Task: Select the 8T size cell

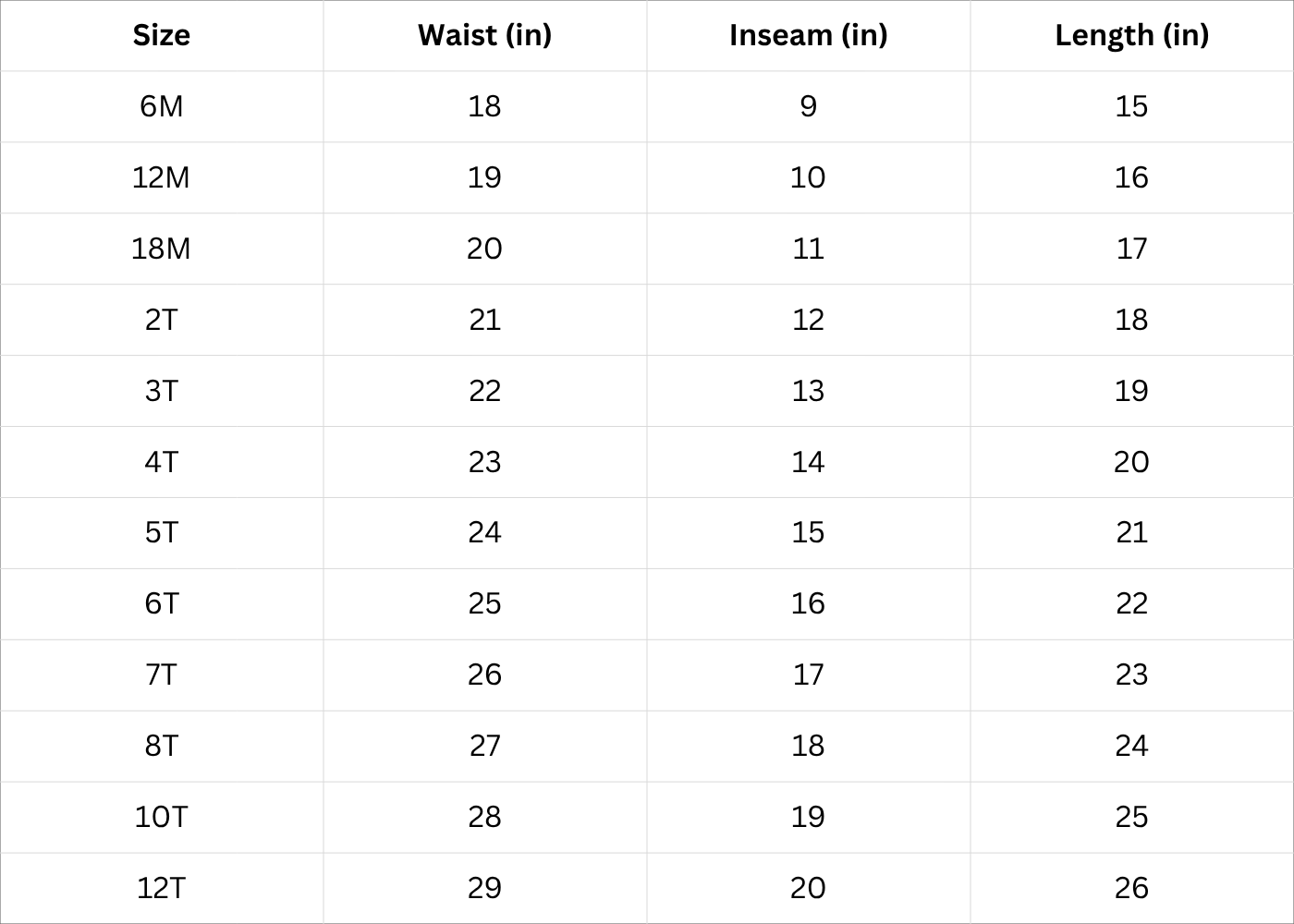Action: tap(162, 746)
